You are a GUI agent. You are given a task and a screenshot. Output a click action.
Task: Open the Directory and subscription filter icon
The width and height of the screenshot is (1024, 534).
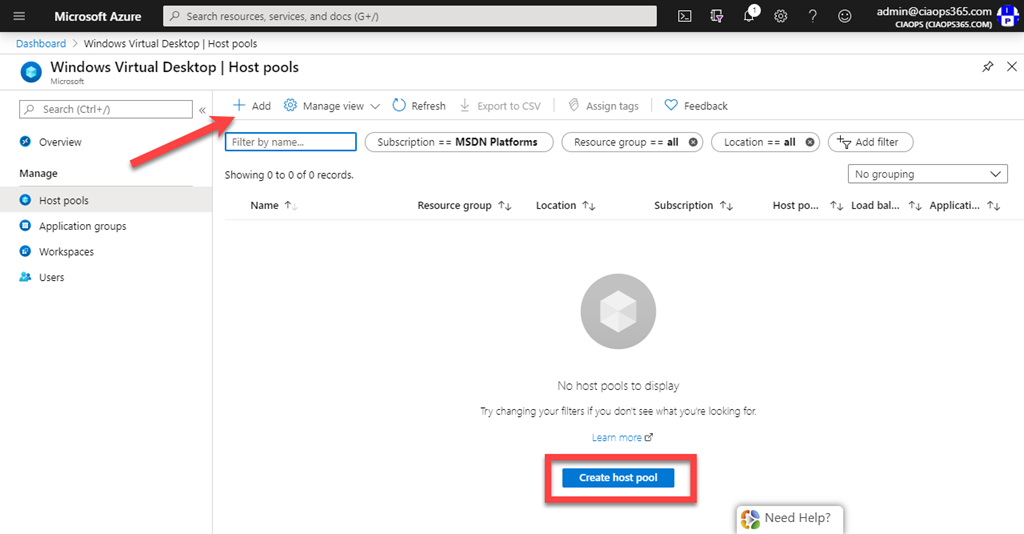coord(716,16)
